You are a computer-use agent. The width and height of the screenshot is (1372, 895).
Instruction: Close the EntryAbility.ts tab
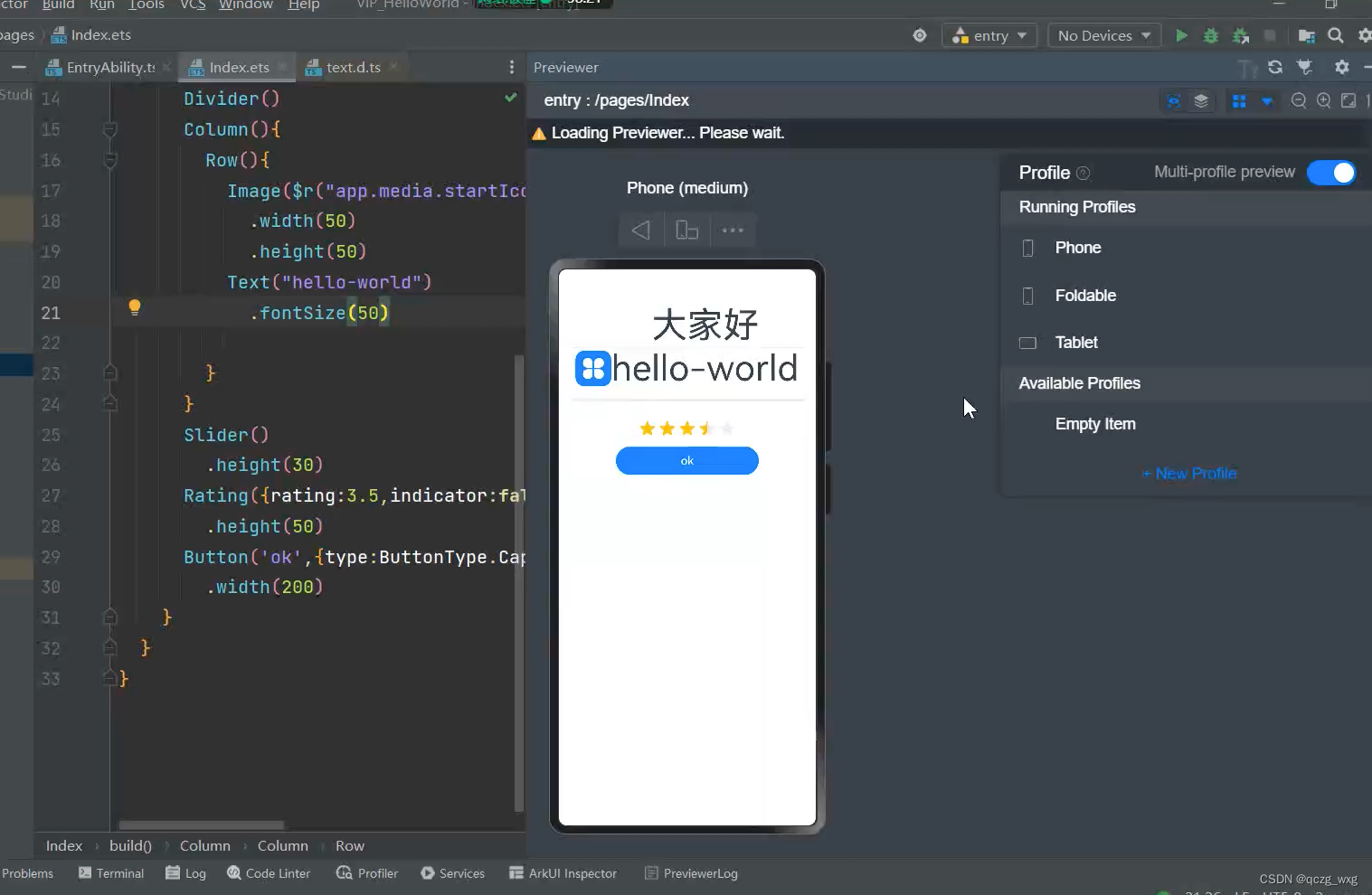point(167,67)
